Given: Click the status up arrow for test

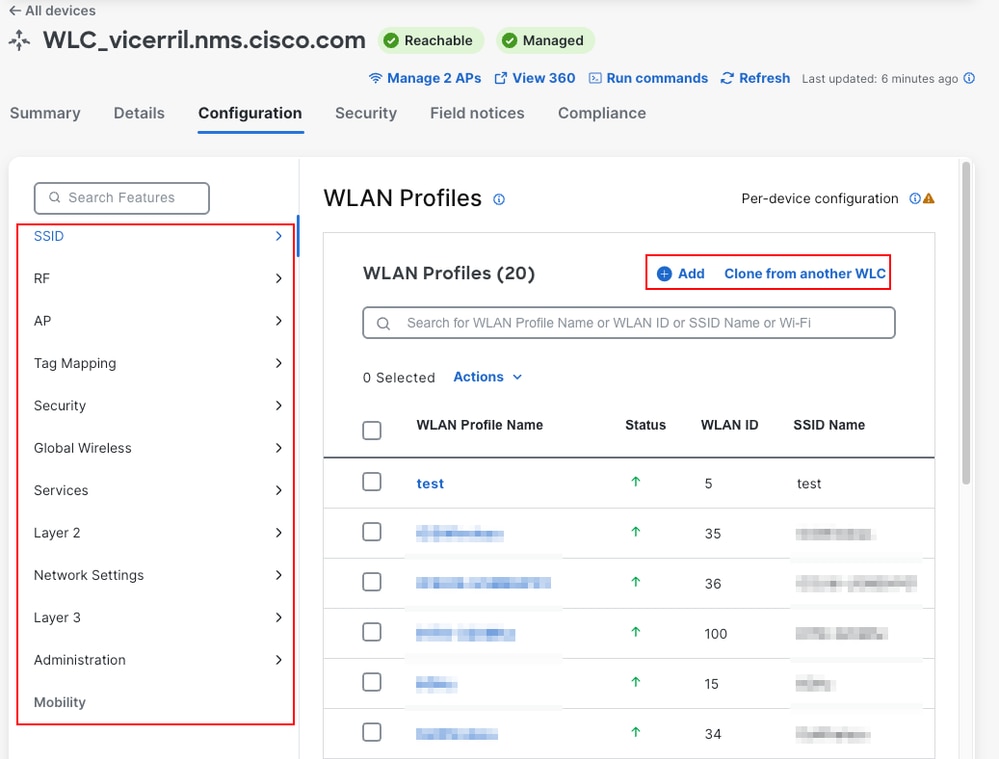Looking at the screenshot, I should [x=635, y=482].
